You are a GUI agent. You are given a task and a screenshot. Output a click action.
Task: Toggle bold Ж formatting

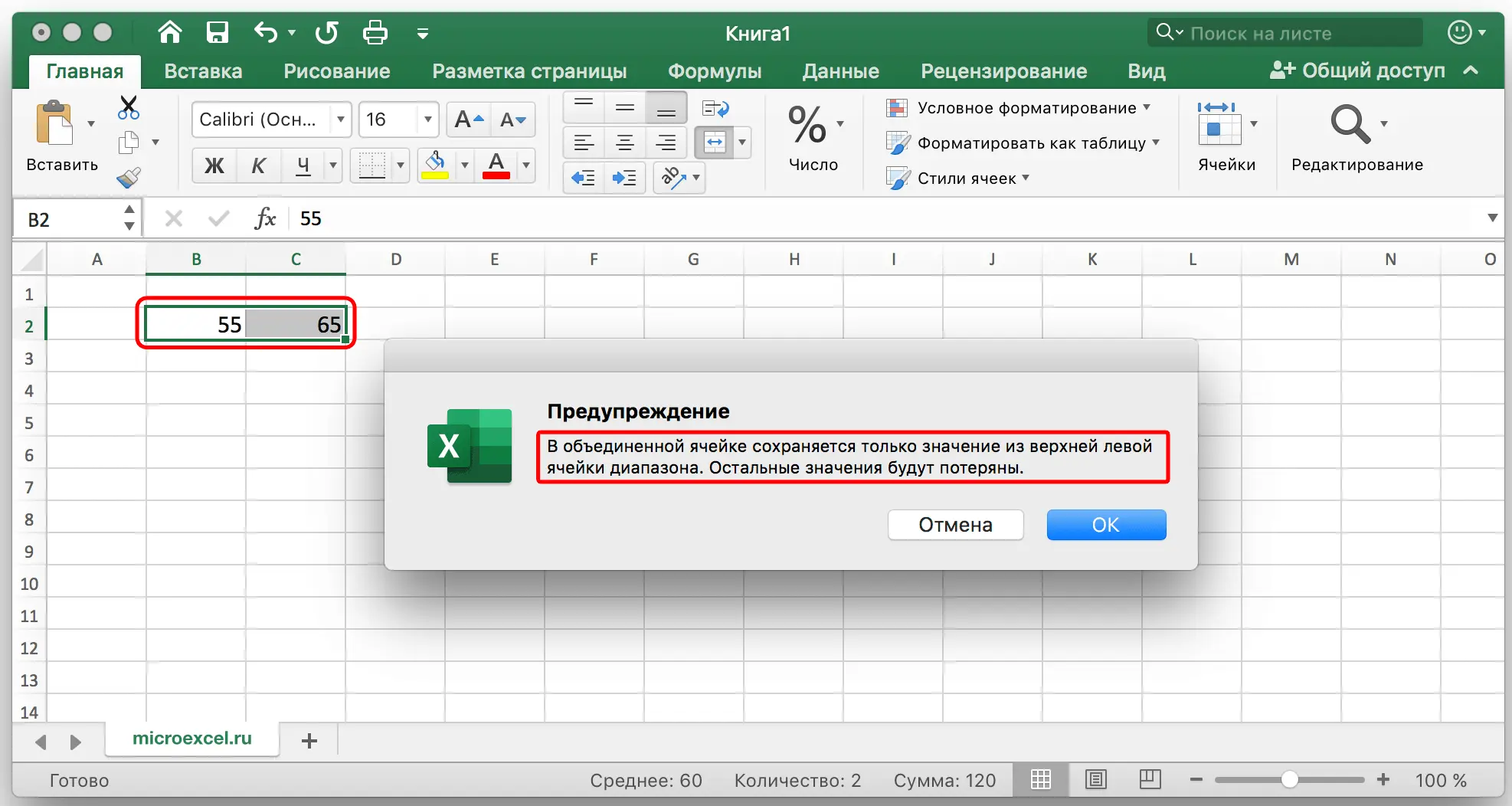point(214,165)
